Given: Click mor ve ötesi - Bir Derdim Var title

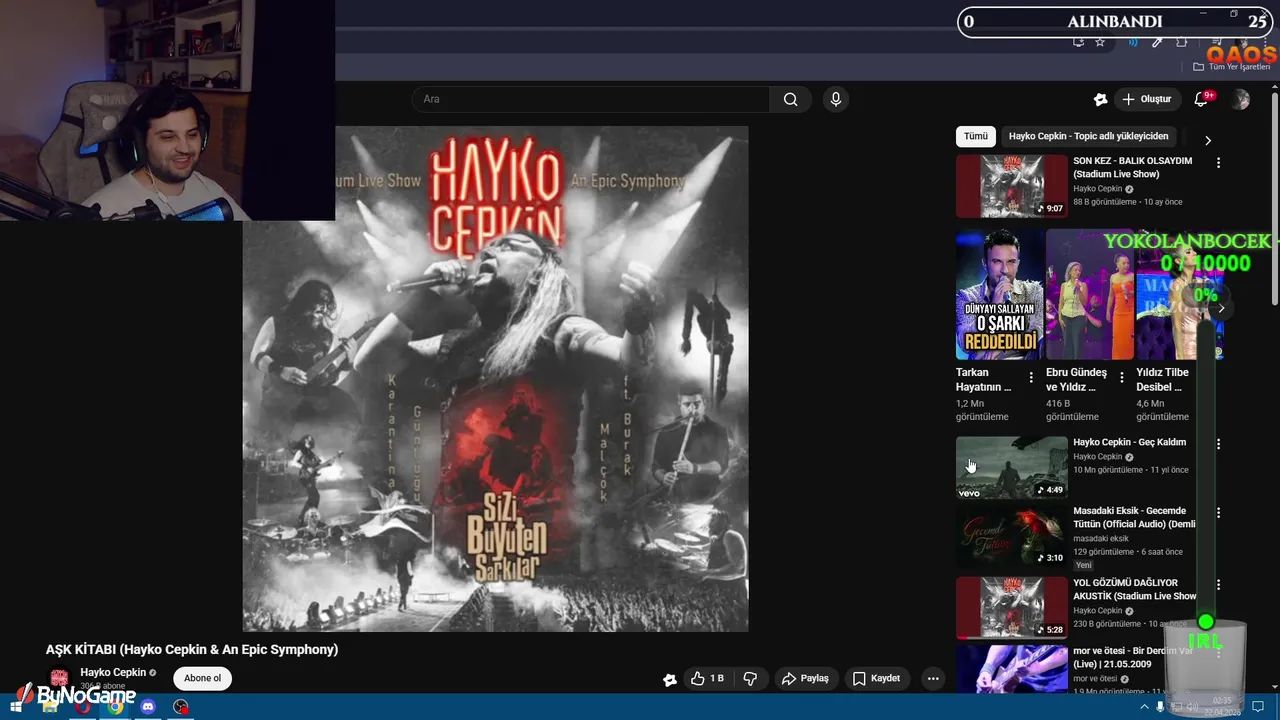Looking at the screenshot, I should [x=1133, y=657].
